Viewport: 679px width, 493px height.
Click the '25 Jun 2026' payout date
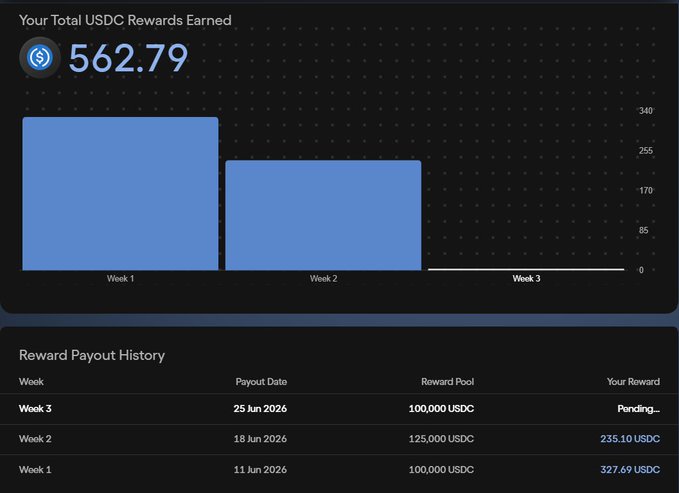point(260,409)
